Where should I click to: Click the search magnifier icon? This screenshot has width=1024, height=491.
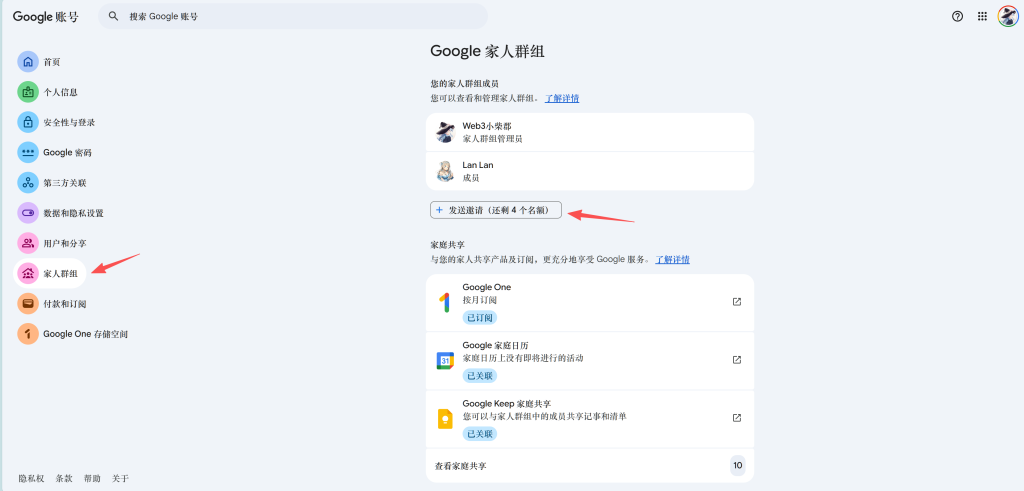click(114, 16)
